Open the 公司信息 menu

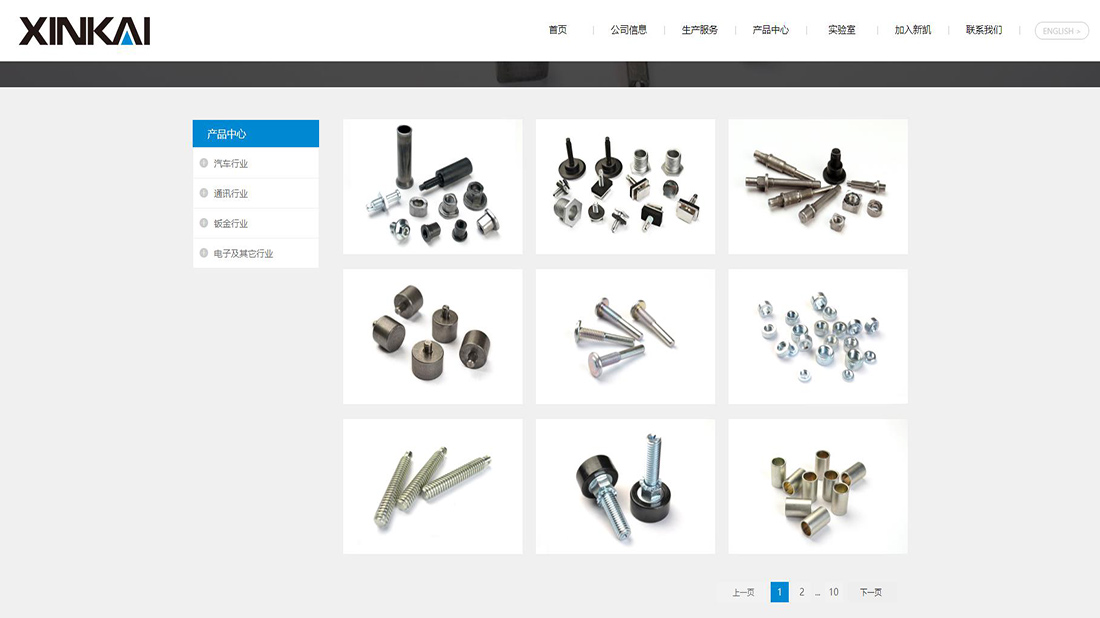[629, 30]
